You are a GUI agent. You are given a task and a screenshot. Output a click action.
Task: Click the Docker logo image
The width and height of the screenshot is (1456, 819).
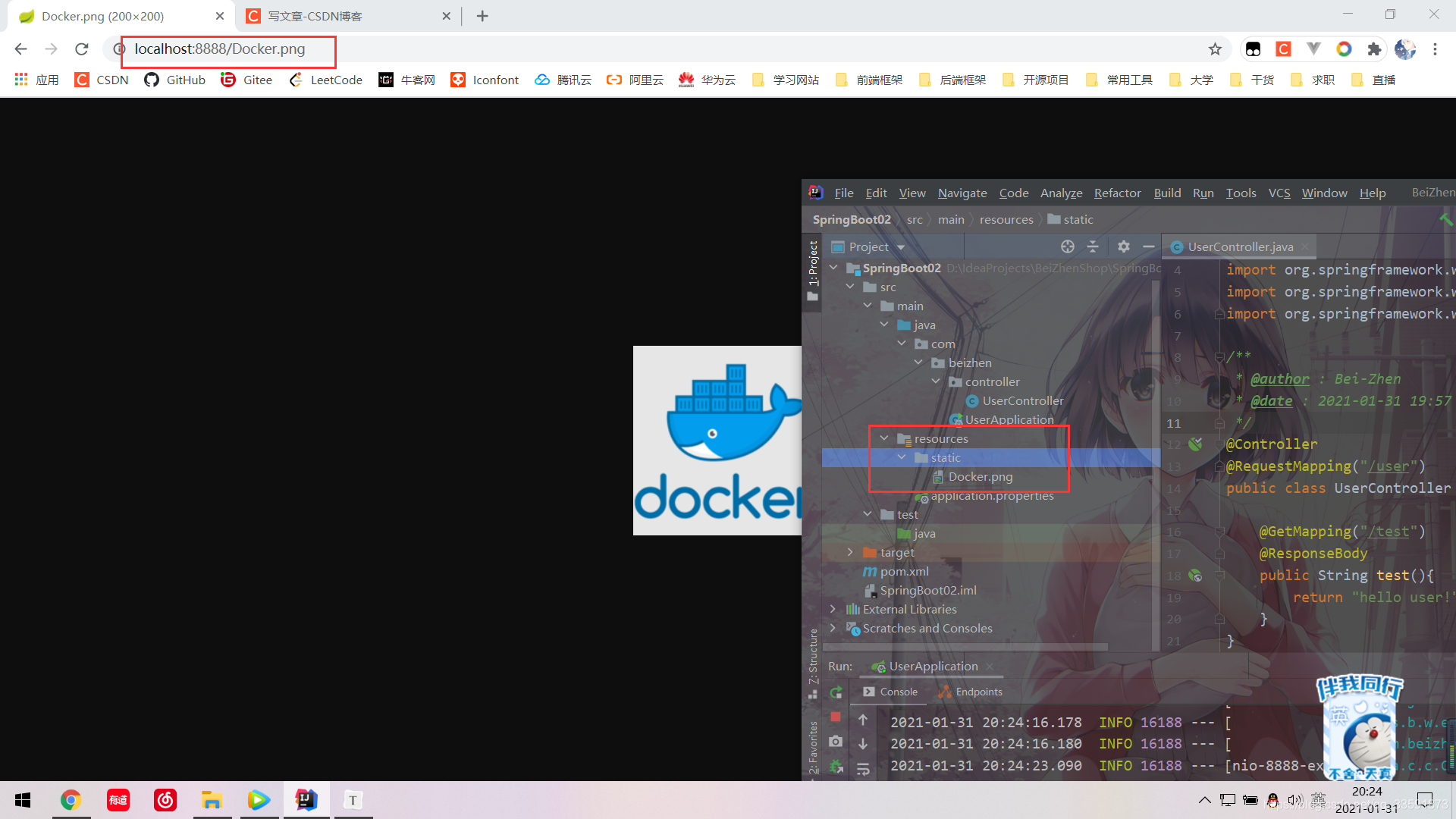tap(717, 441)
